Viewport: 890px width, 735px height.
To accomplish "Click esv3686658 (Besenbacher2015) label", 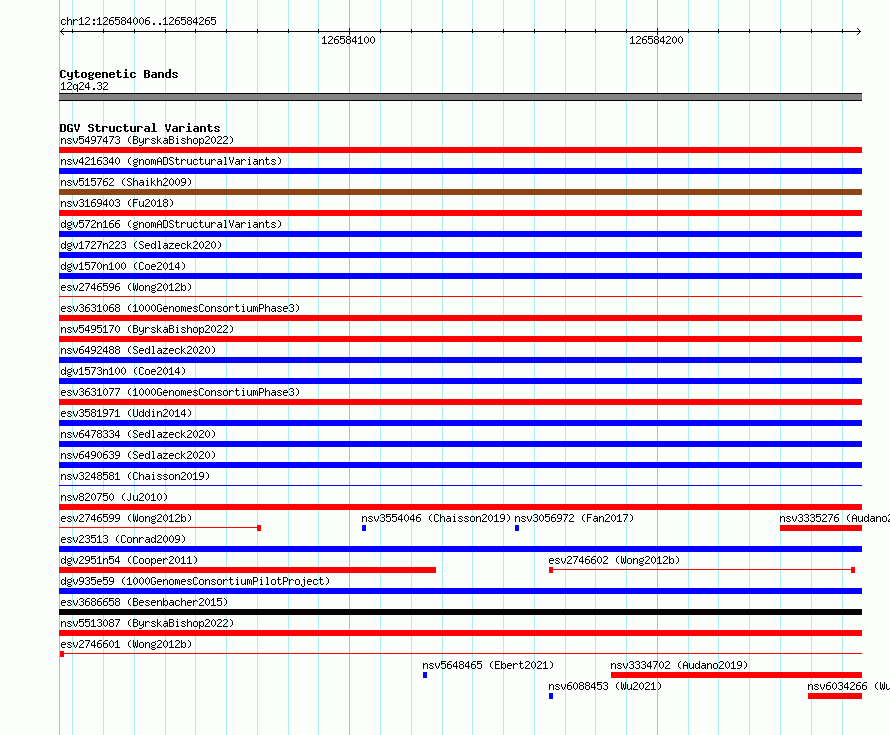I will (x=144, y=602).
